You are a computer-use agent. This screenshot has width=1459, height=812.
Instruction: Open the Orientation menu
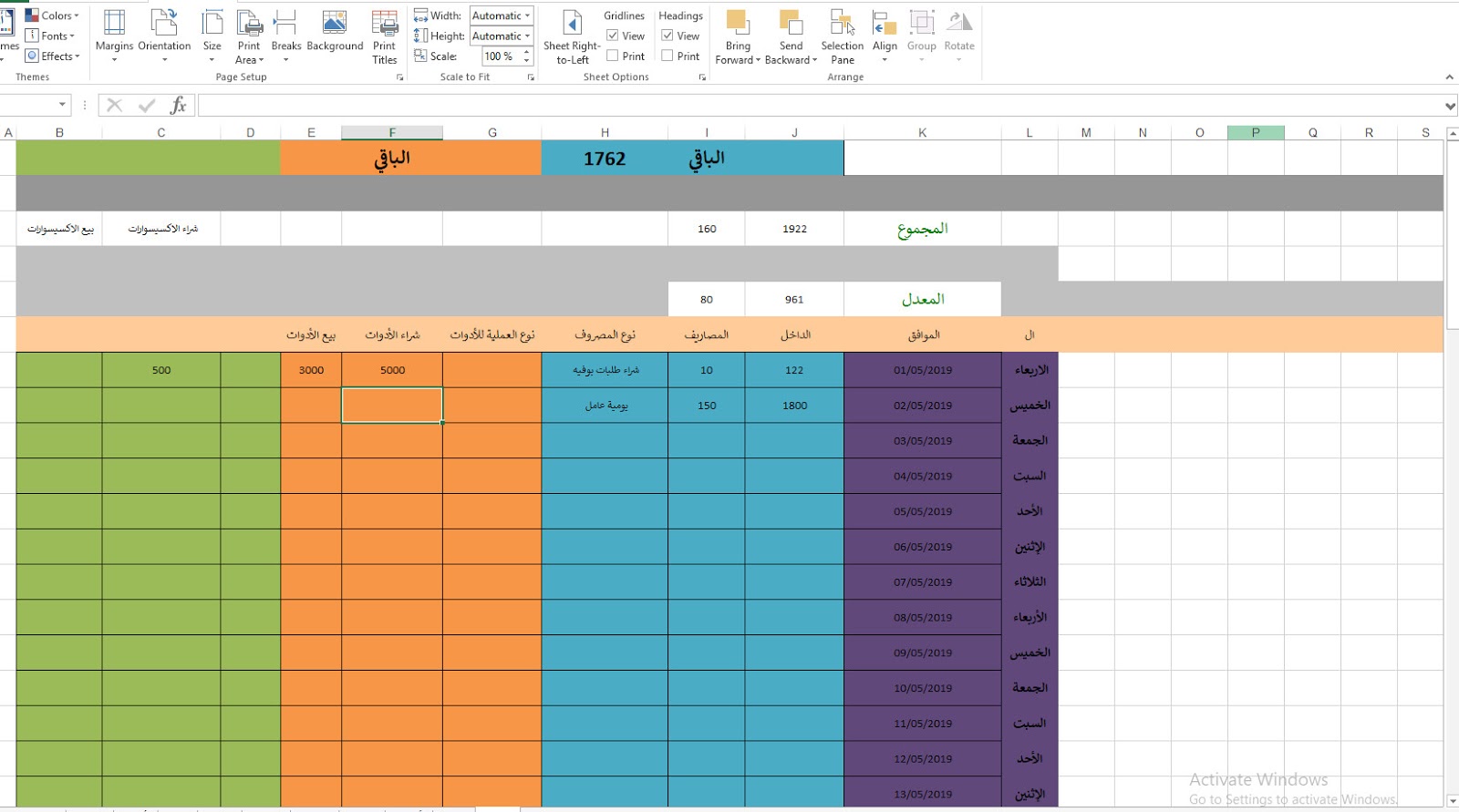[x=164, y=35]
